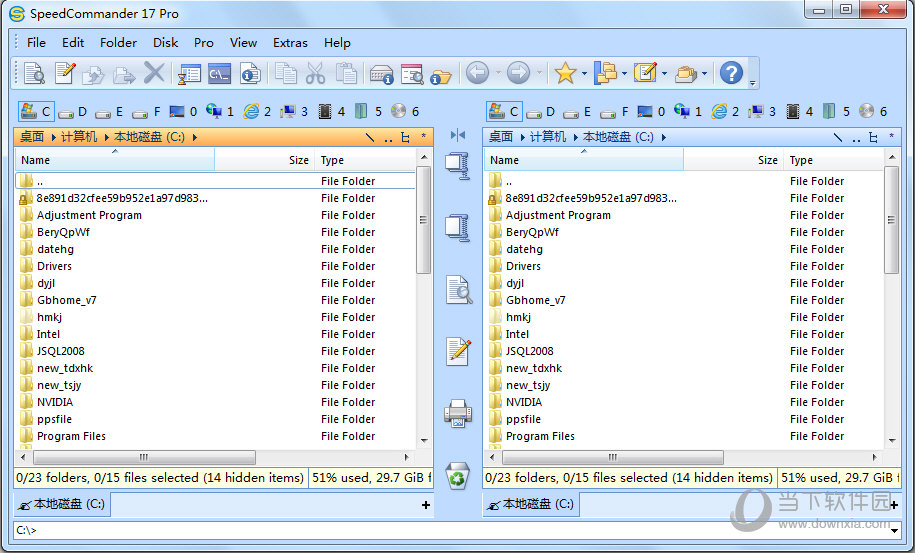Screen dimensions: 915x553
Task: Open the Edit menu
Action: click(73, 43)
